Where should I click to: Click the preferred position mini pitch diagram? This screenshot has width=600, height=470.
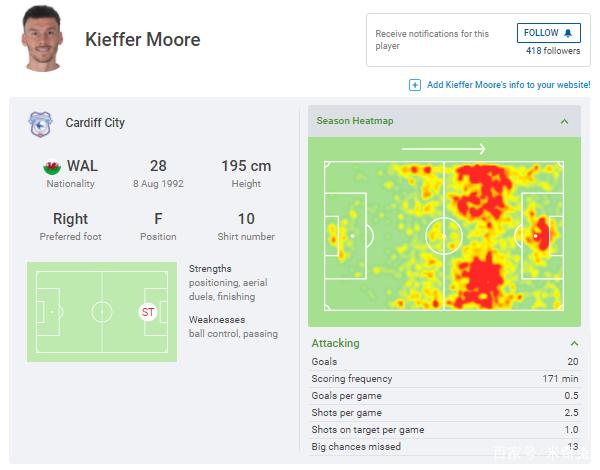pyautogui.click(x=101, y=311)
